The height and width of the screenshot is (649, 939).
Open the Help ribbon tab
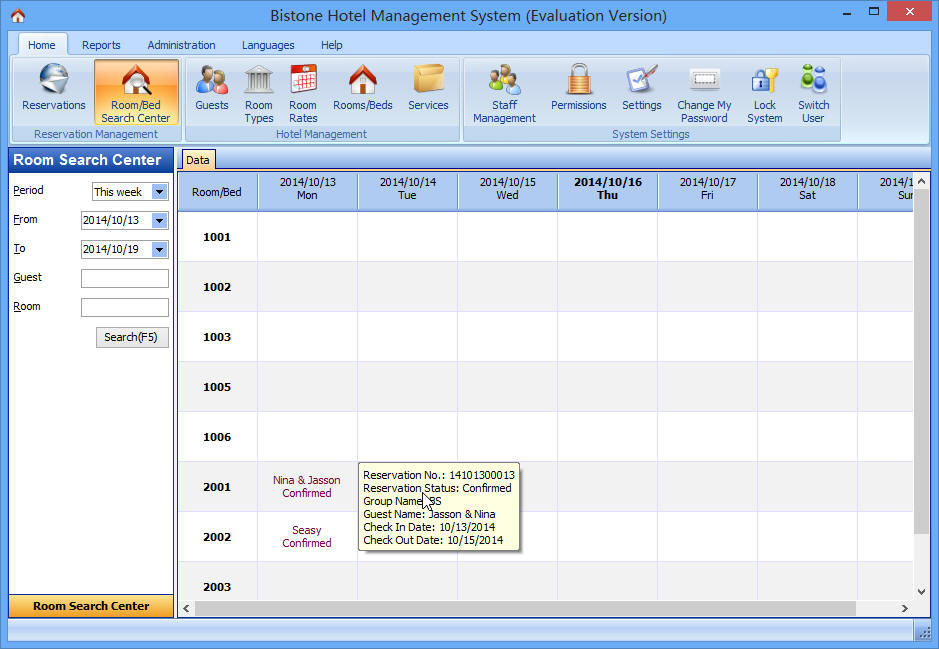point(332,45)
